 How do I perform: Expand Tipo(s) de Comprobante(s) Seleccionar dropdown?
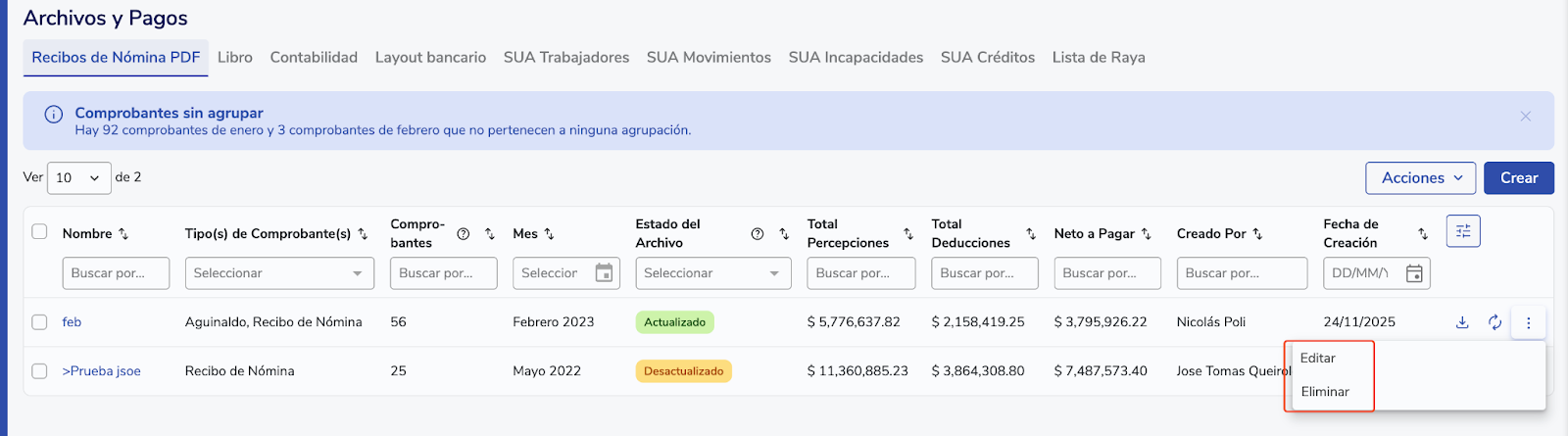coord(279,273)
